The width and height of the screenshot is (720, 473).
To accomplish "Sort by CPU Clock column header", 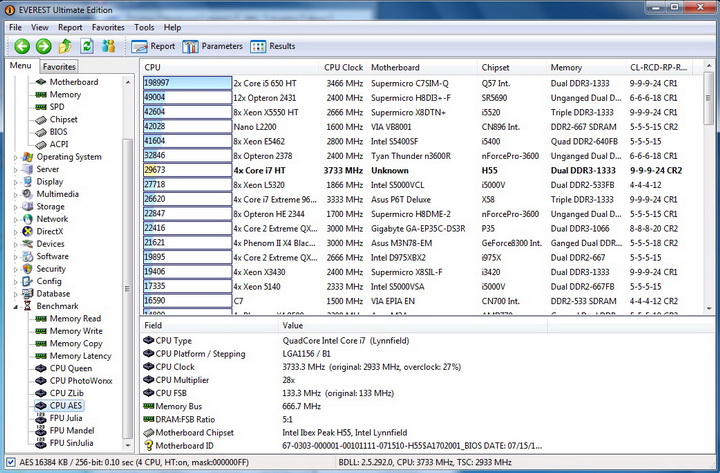I will (x=343, y=68).
